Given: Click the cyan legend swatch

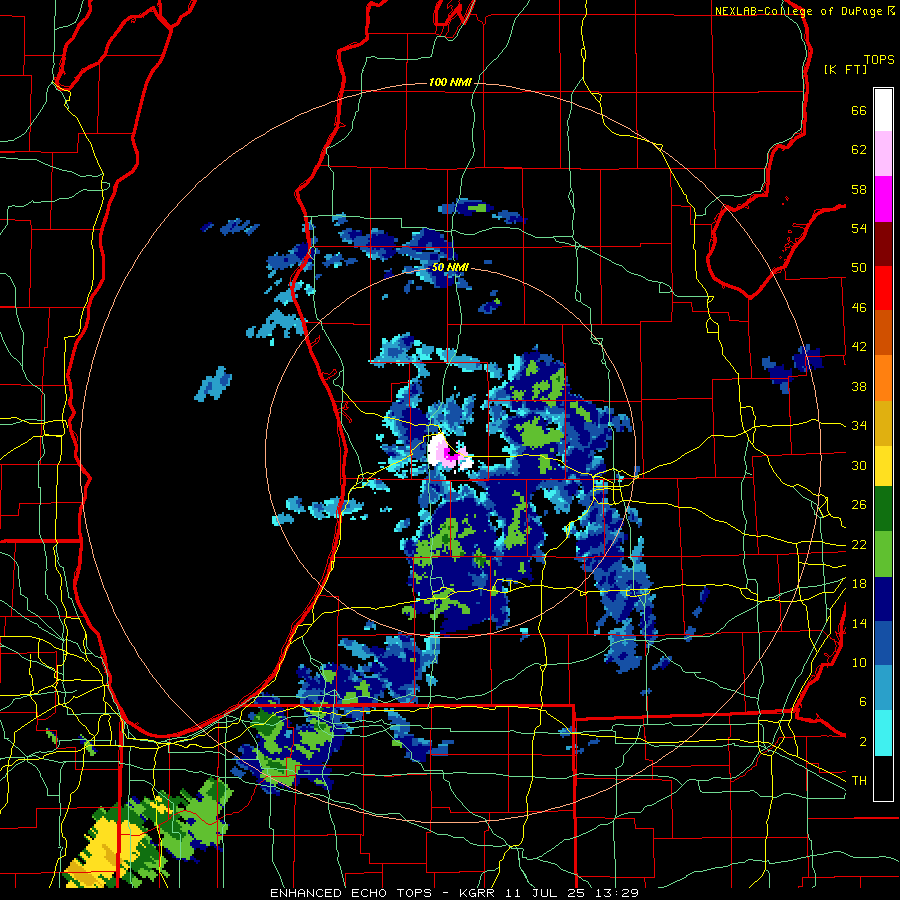Looking at the screenshot, I should pos(883,733).
